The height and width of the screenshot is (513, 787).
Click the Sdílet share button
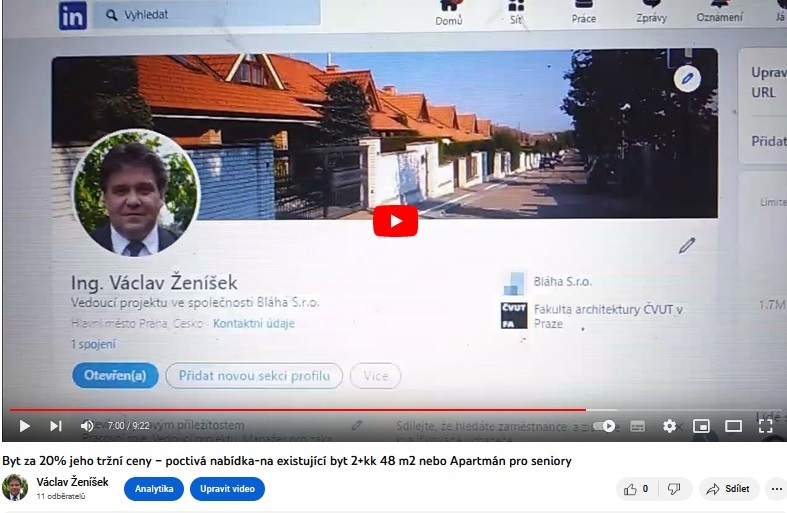[728, 489]
